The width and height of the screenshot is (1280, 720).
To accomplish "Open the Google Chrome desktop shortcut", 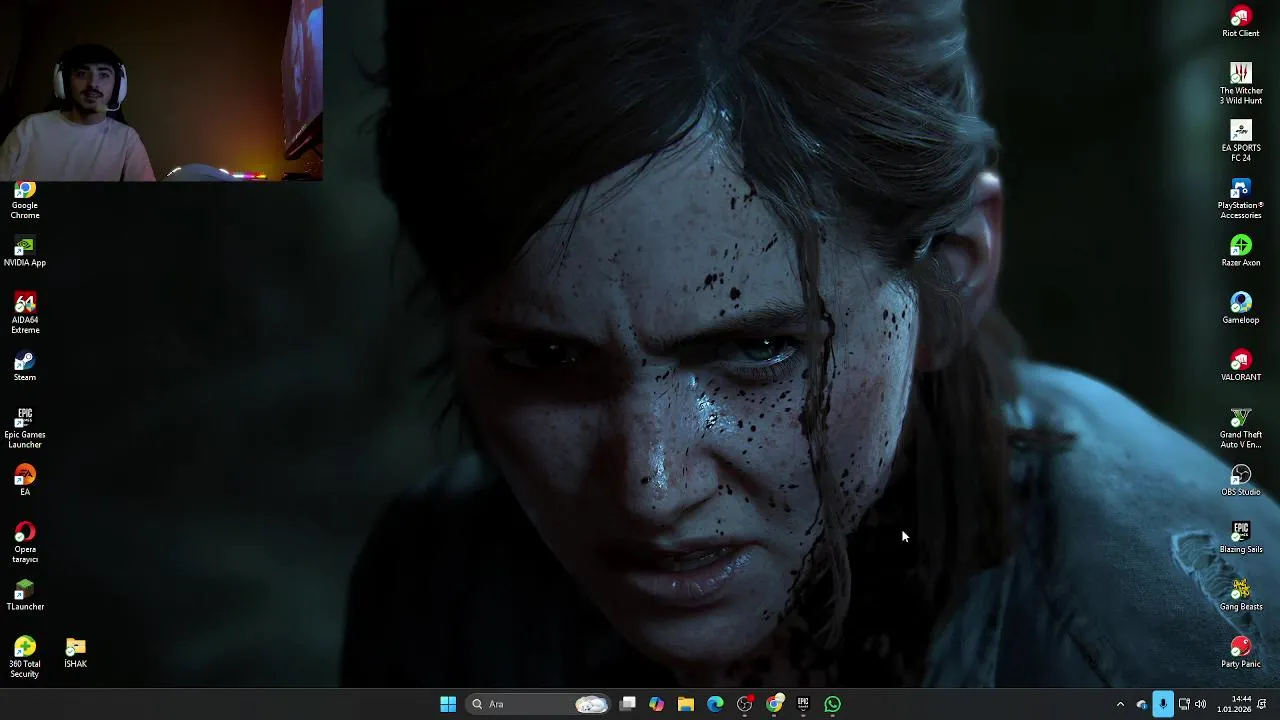I will point(25,200).
